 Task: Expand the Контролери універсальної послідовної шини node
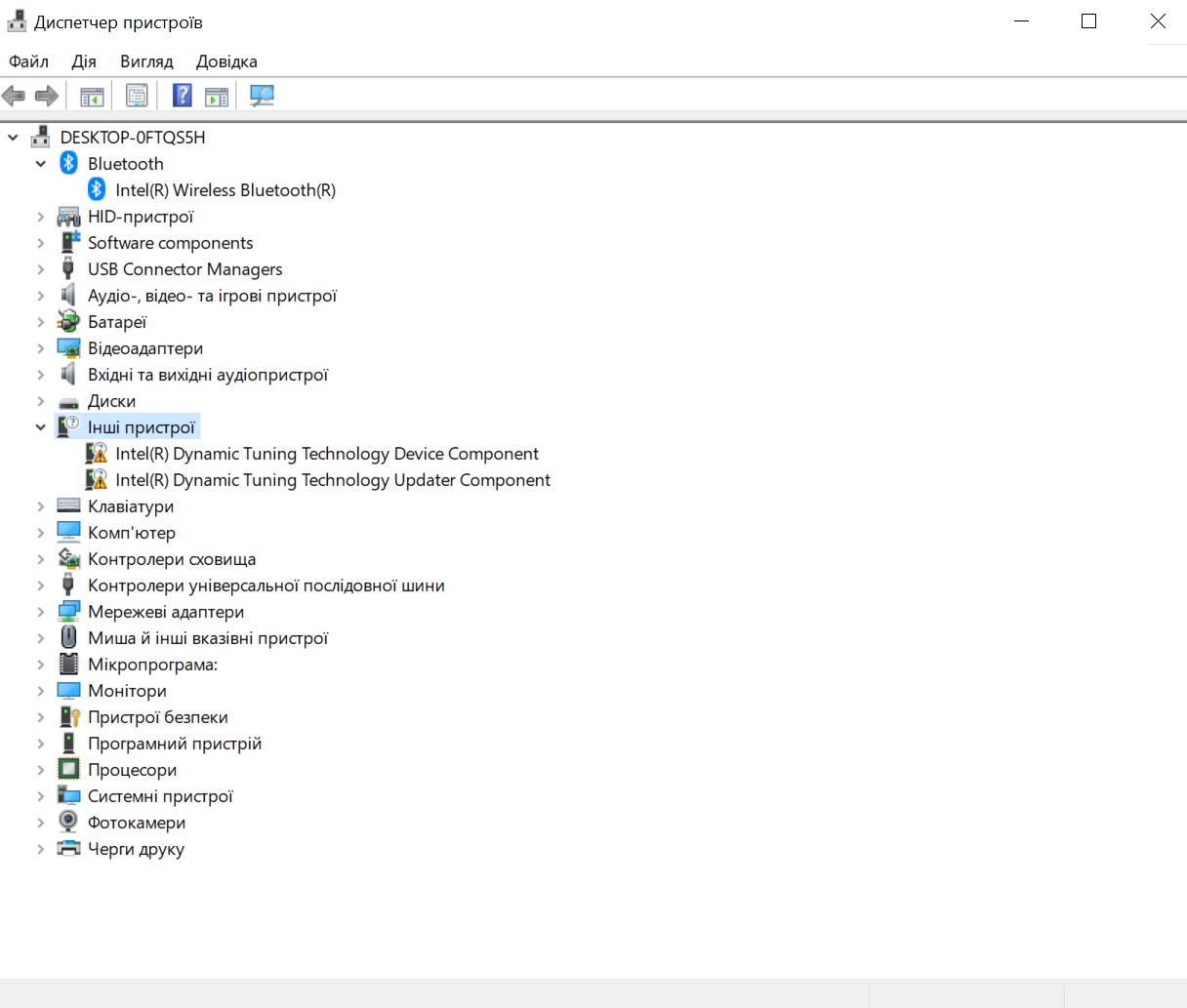pos(41,585)
